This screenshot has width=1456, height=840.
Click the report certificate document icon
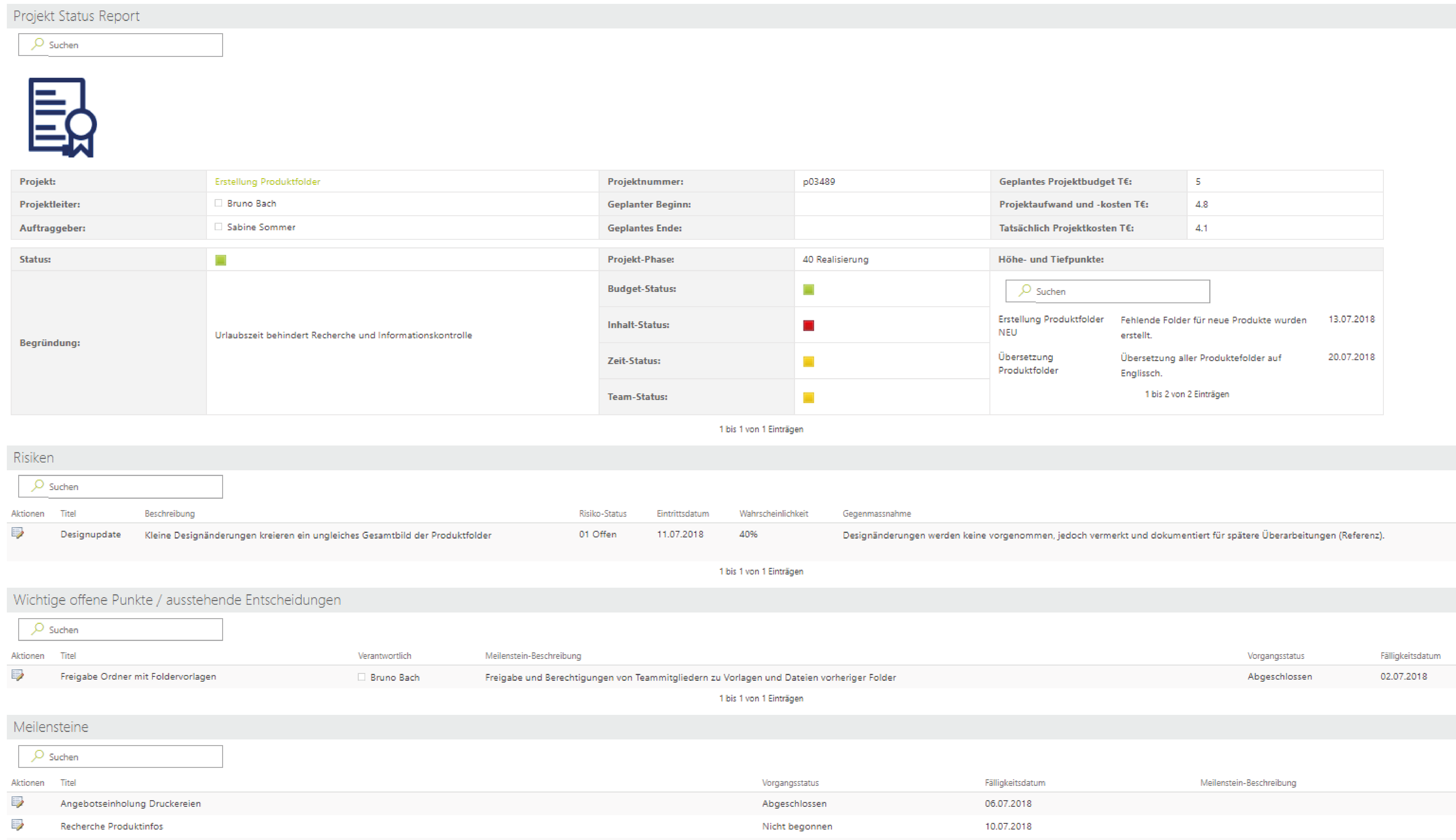[62, 117]
